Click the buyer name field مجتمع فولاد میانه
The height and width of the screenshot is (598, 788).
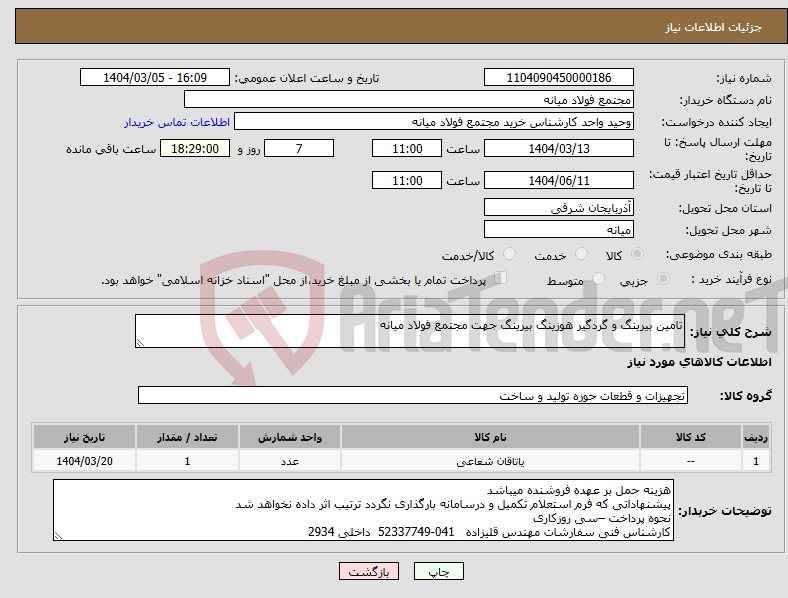409,99
